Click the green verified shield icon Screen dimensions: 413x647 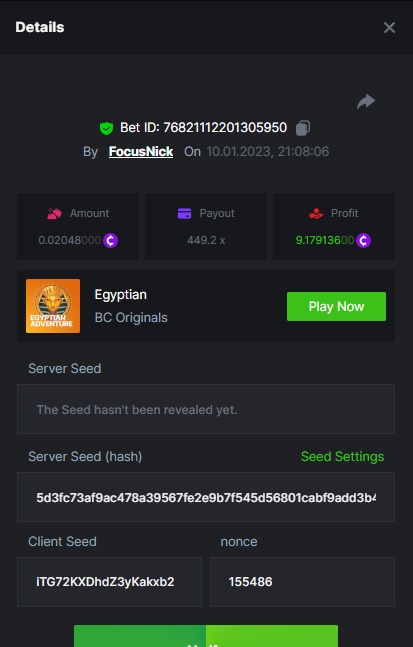point(106,128)
